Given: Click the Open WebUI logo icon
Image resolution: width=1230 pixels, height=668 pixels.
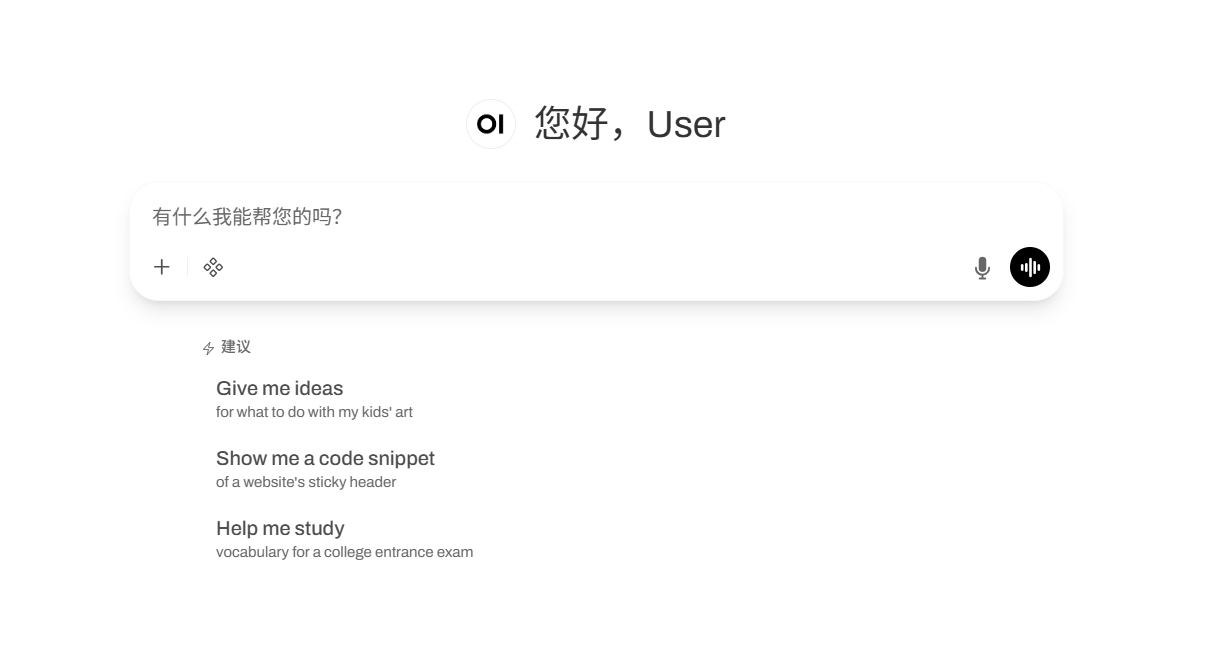Looking at the screenshot, I should coord(491,124).
